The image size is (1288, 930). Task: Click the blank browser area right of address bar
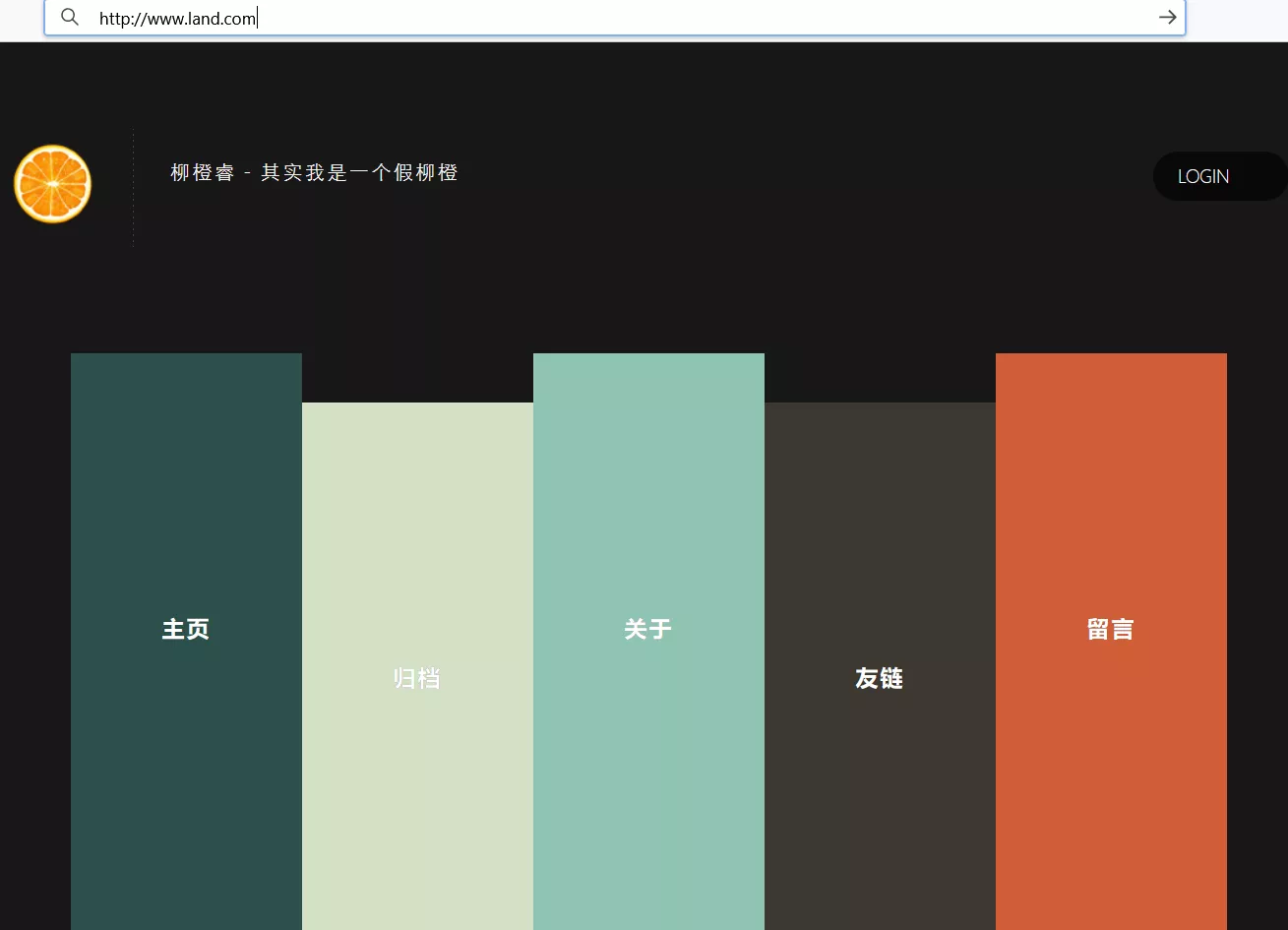1237,18
